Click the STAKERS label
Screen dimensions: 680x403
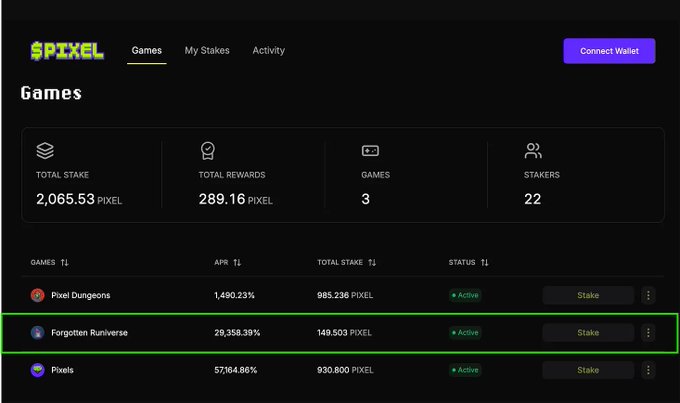(542, 175)
